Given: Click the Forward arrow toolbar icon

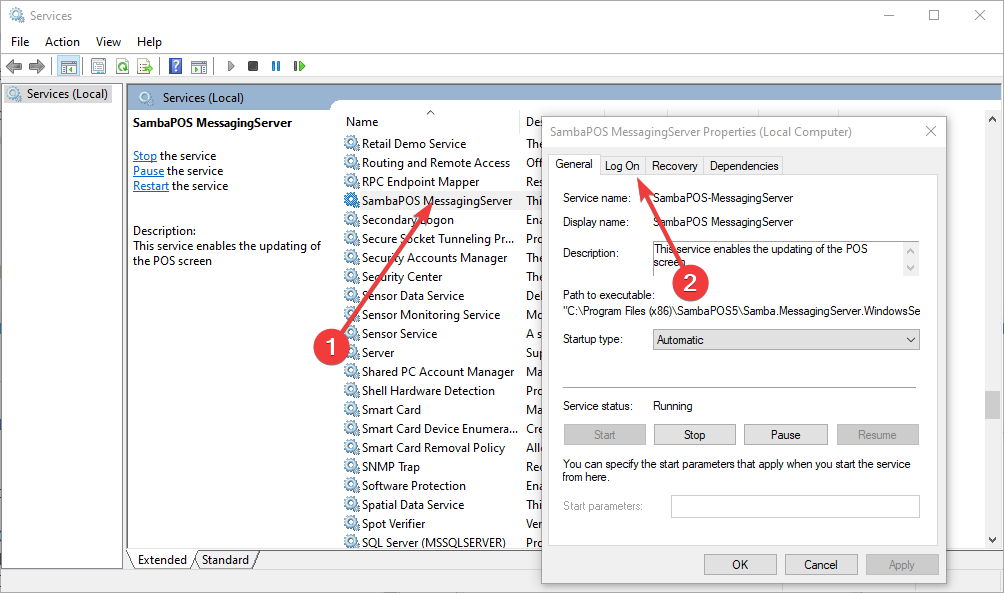Looking at the screenshot, I should [x=37, y=66].
